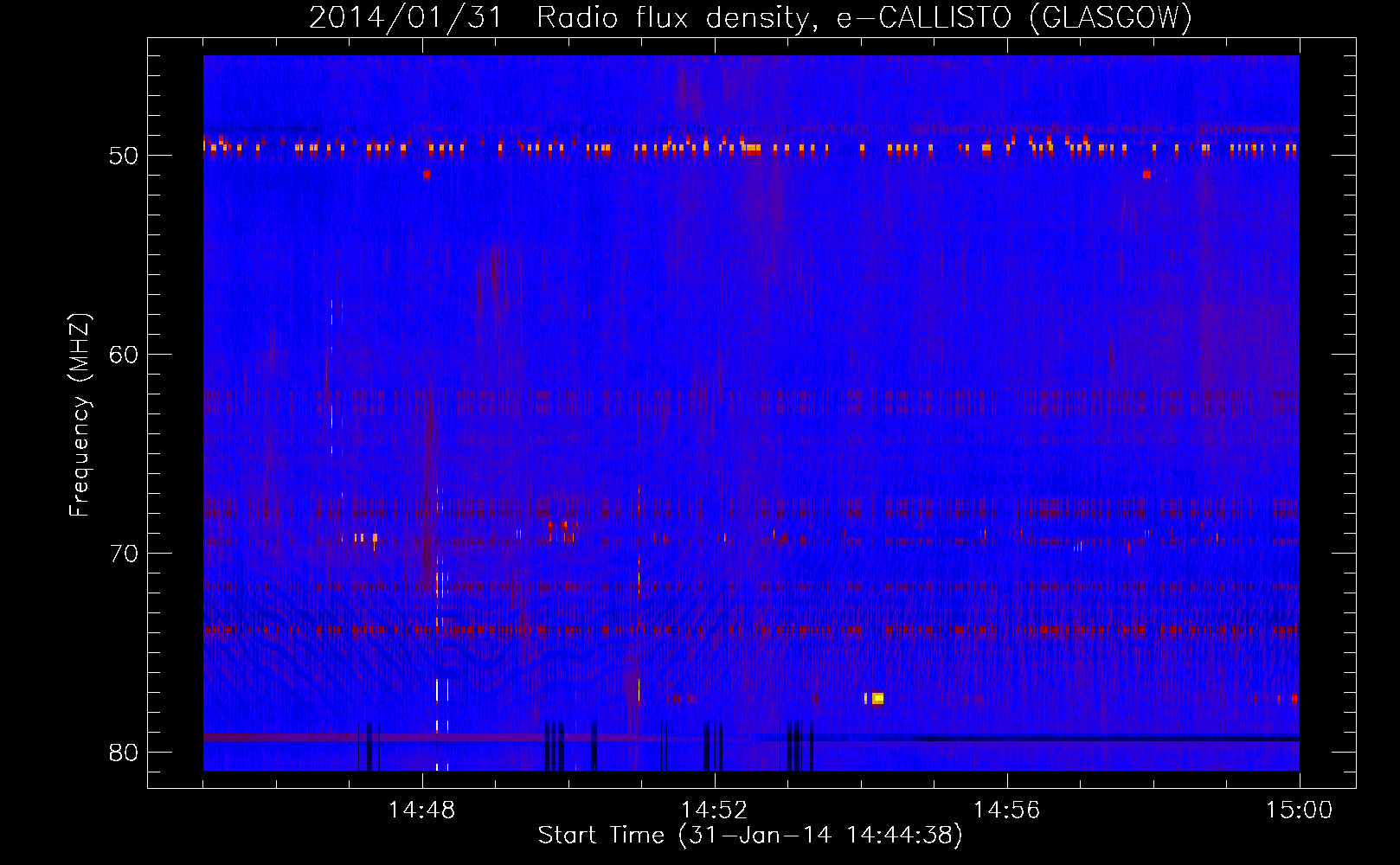Click the yellow burst spot near 77 MHz
The height and width of the screenshot is (865, 1400).
tap(877, 698)
